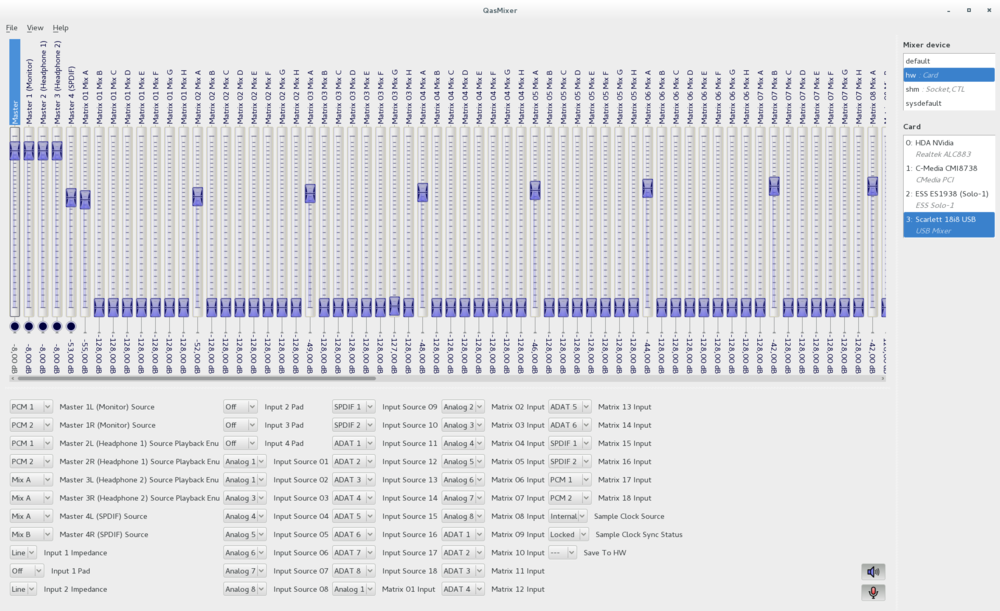
Task: Click the Matrix 03 Mix G slider handle
Action: (394, 306)
